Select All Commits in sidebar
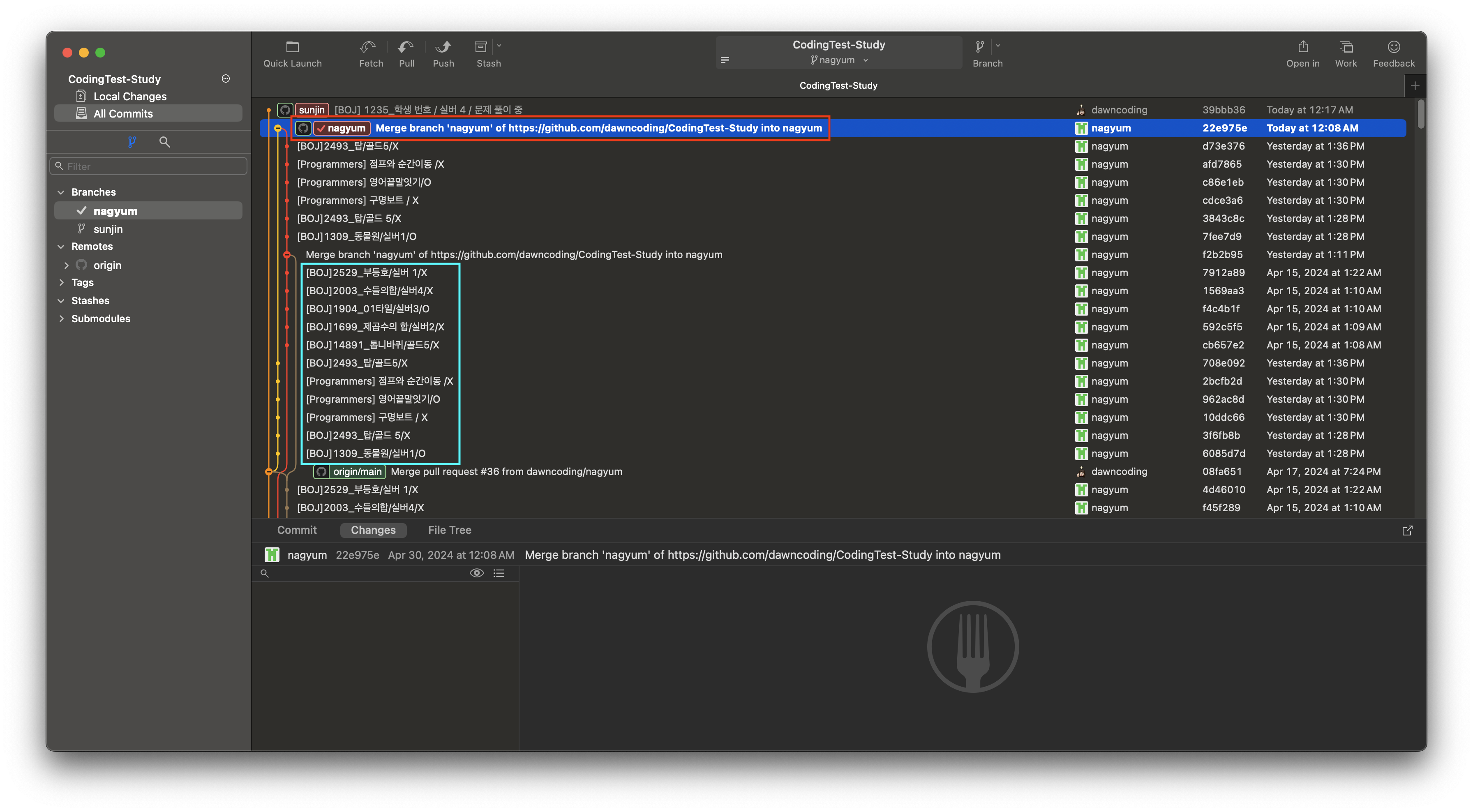This screenshot has height=812, width=1473. coord(148,114)
